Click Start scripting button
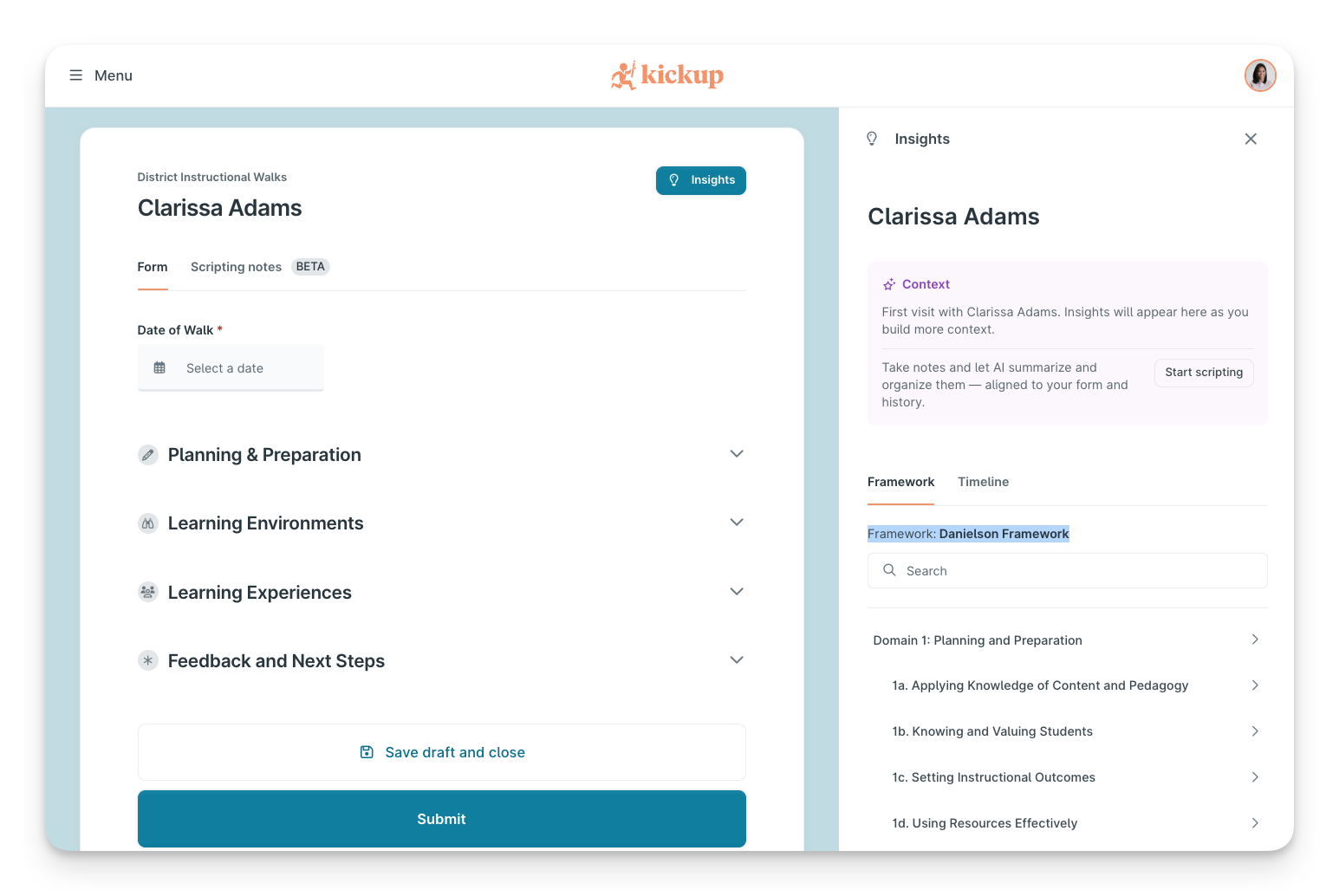Screen dimensions: 1339x896 [x=1204, y=373]
